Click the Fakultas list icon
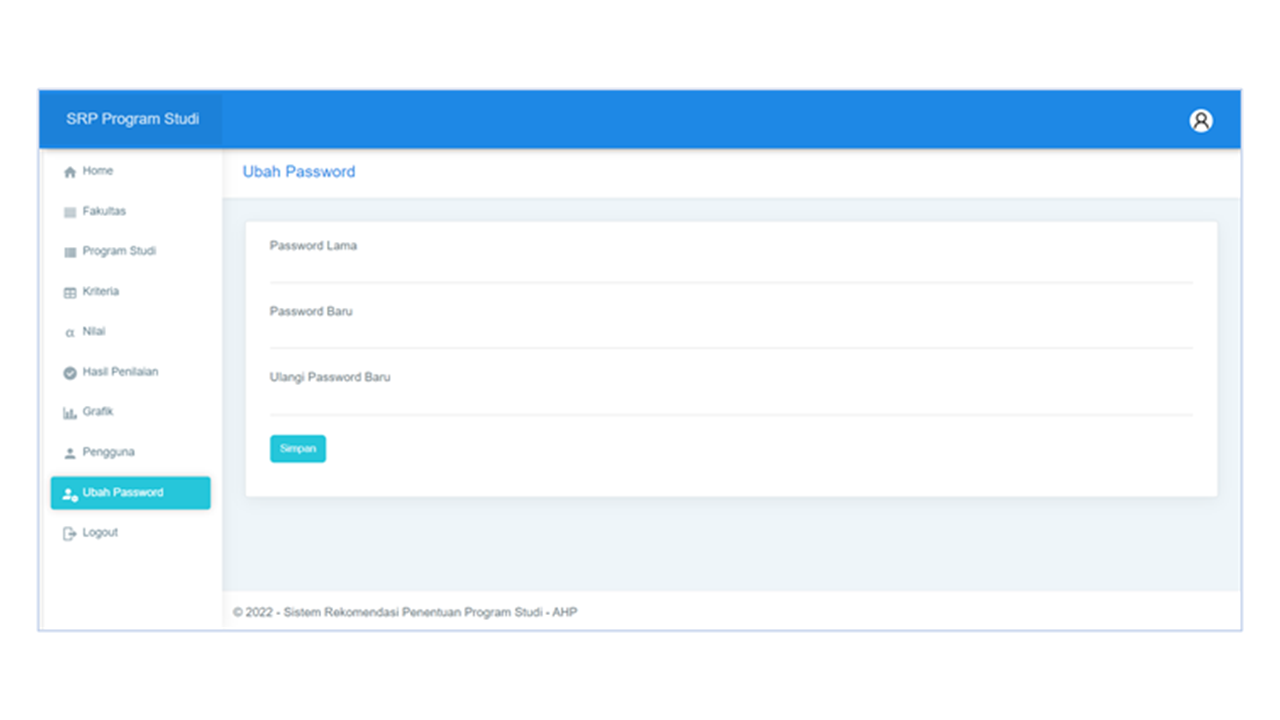1280x720 pixels. [70, 212]
